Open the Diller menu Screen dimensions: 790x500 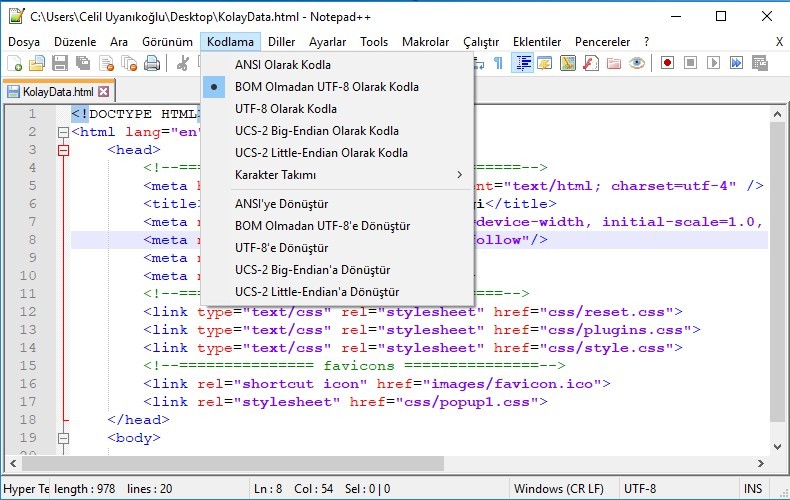(281, 42)
